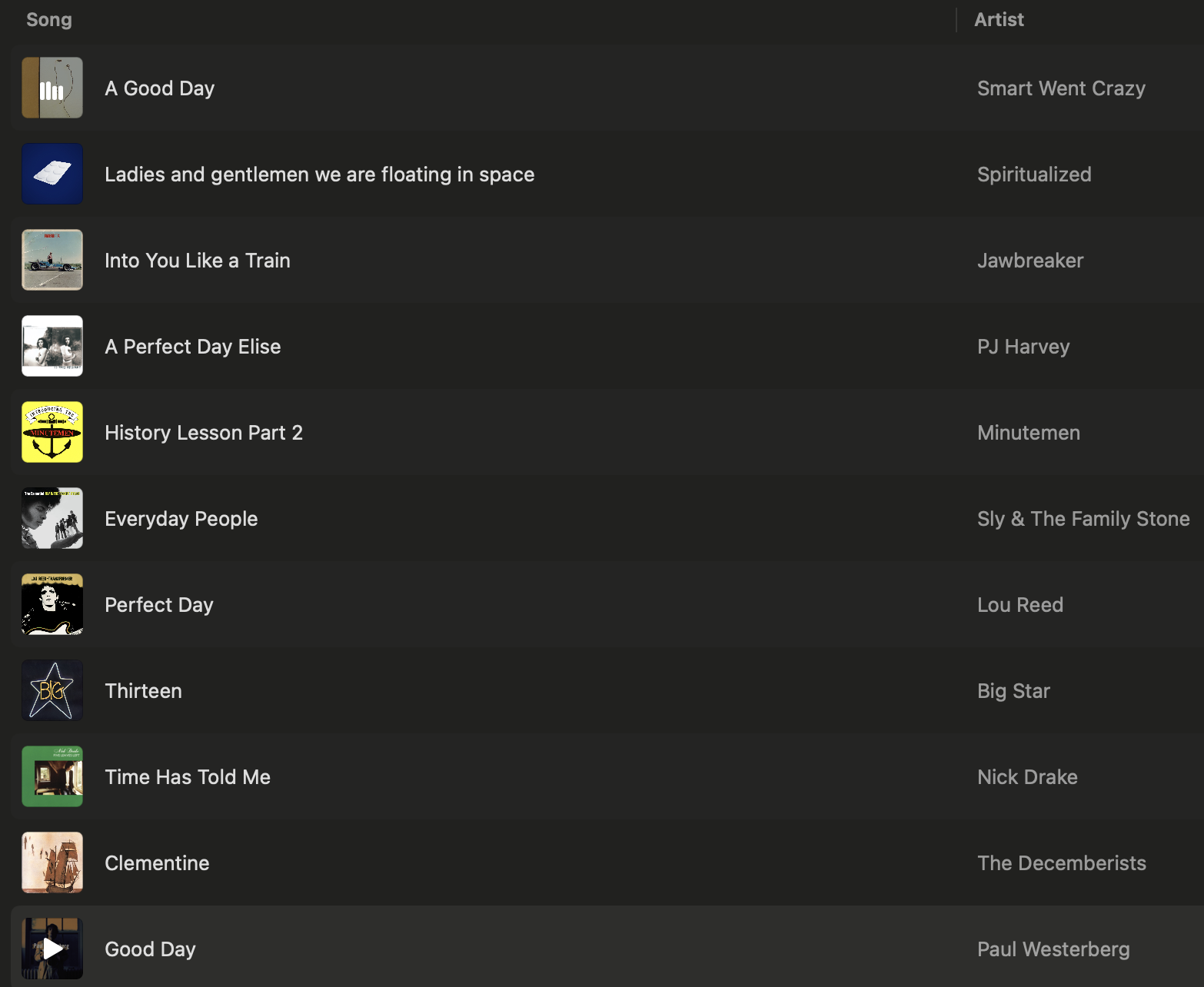Viewport: 1204px width, 987px height.
Task: Click the green Nick Drake album cover
Action: coord(52,776)
